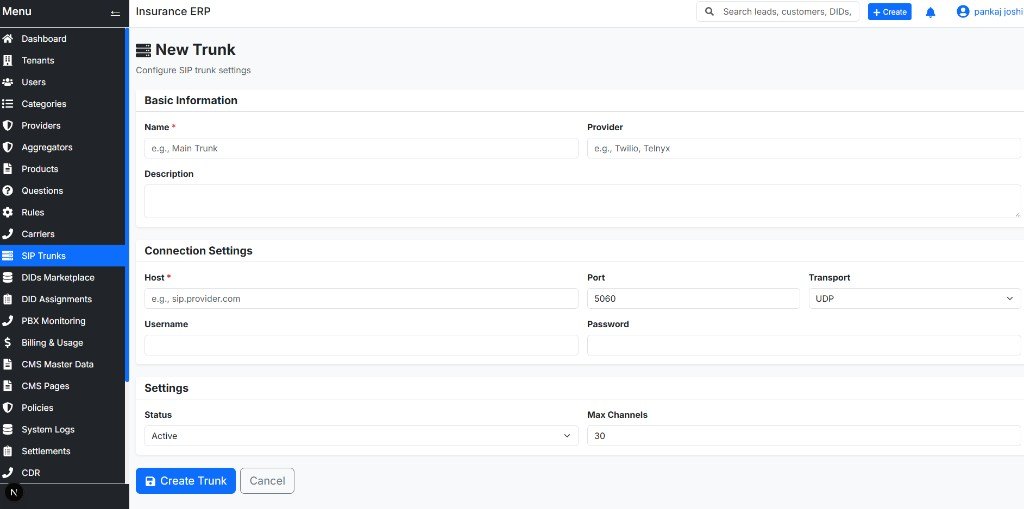Focus the trunk Name input field
The height and width of the screenshot is (509, 1024).
pos(361,148)
